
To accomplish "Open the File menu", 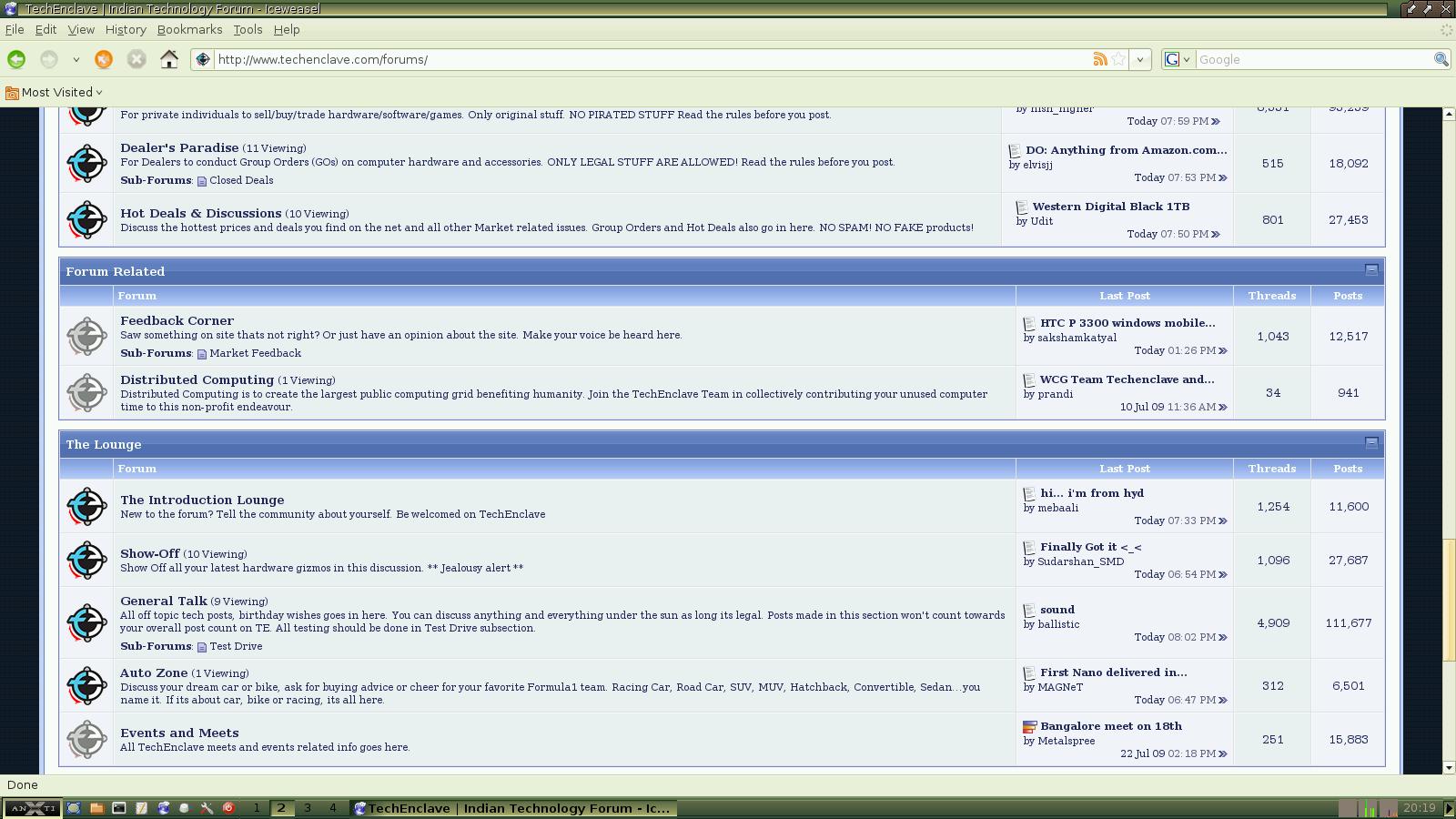I will [15, 29].
